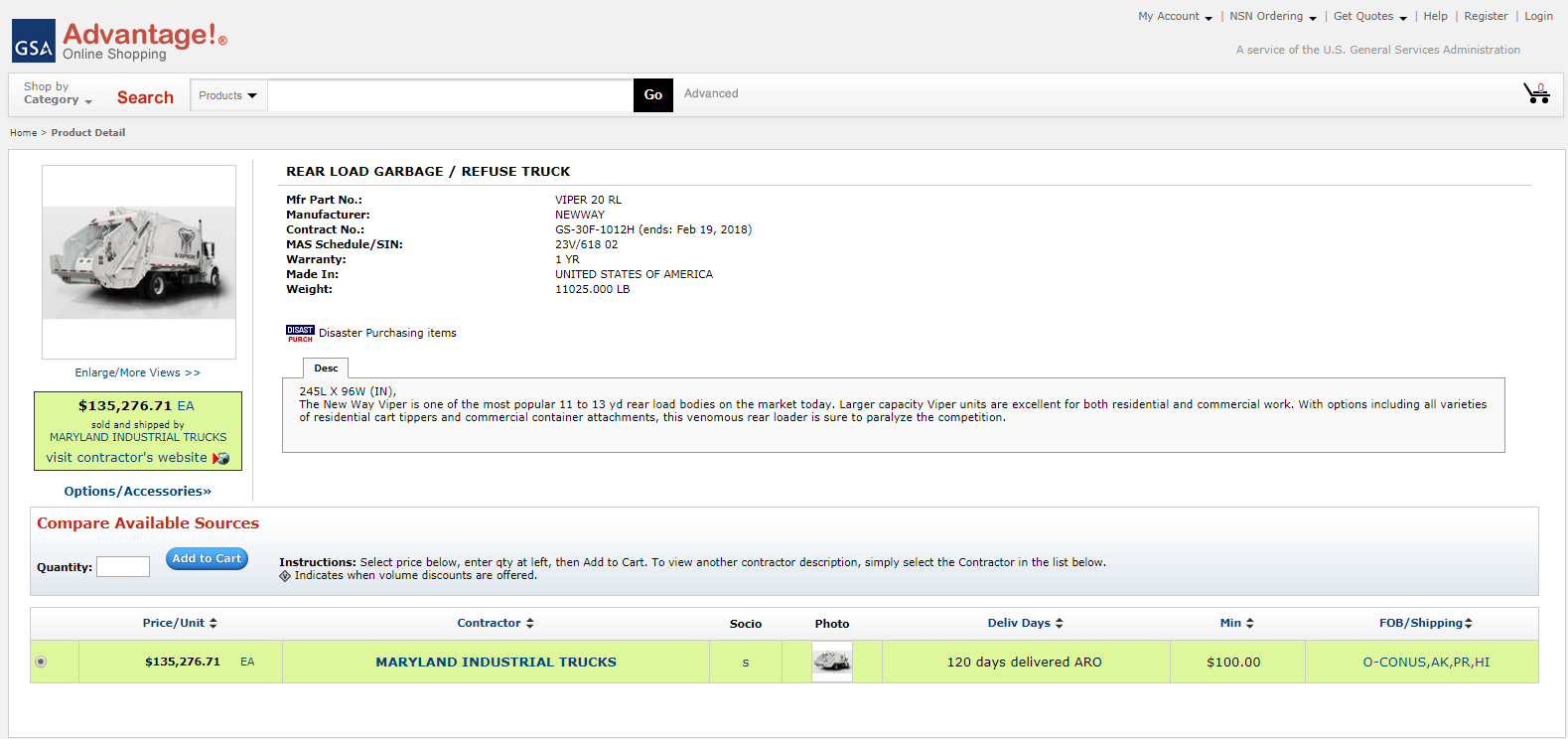Click the Disaster Purchasing badge icon
The height and width of the screenshot is (739, 1568).
[x=300, y=334]
